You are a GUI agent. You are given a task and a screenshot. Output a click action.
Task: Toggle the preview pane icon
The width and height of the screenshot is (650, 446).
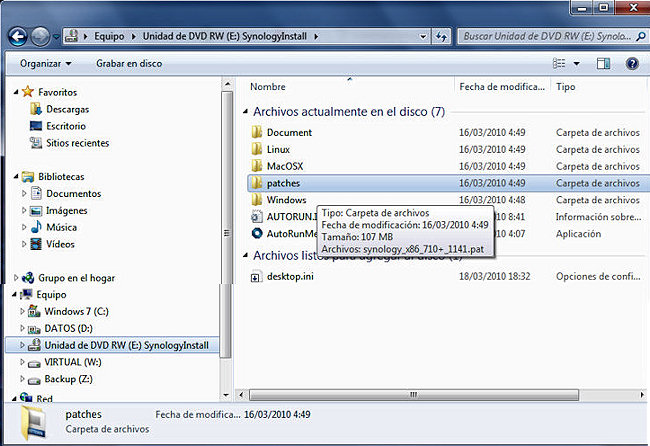click(x=603, y=63)
